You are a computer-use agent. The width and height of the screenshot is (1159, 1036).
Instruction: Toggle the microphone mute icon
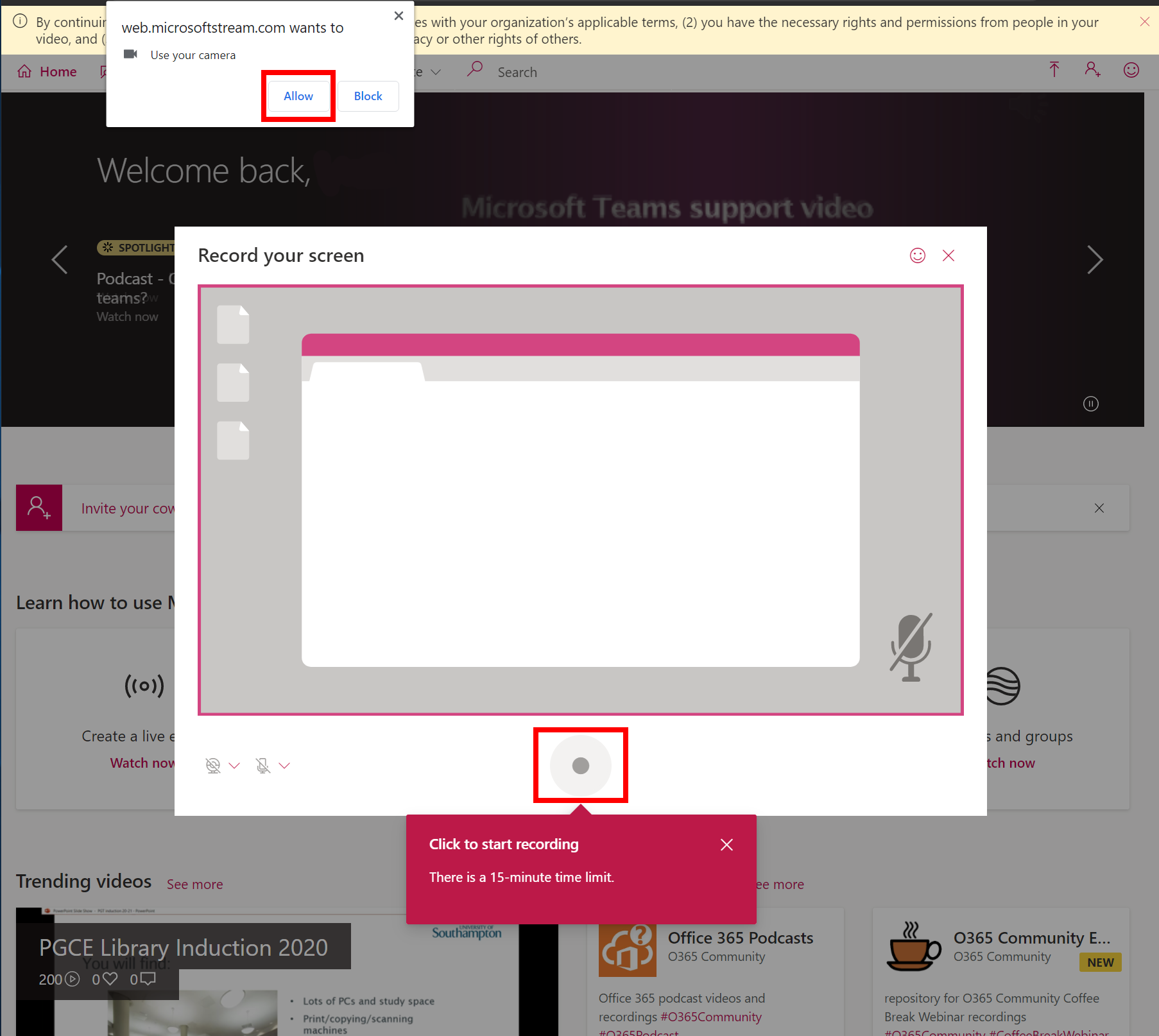pos(263,765)
